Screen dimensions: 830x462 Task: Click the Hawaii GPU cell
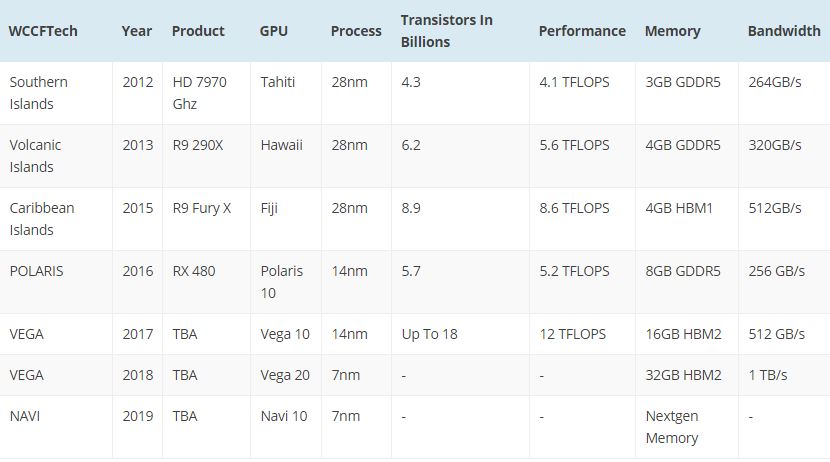click(281, 145)
